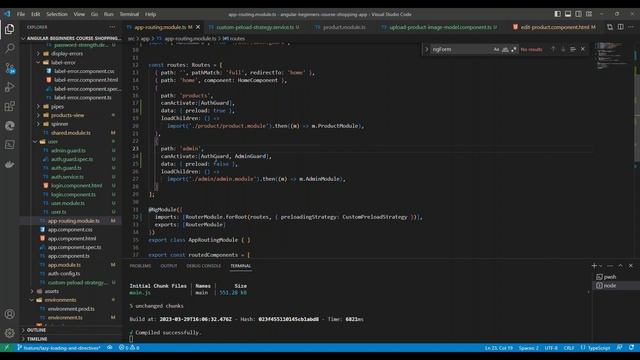Expand the display-errors folder

[67, 53]
